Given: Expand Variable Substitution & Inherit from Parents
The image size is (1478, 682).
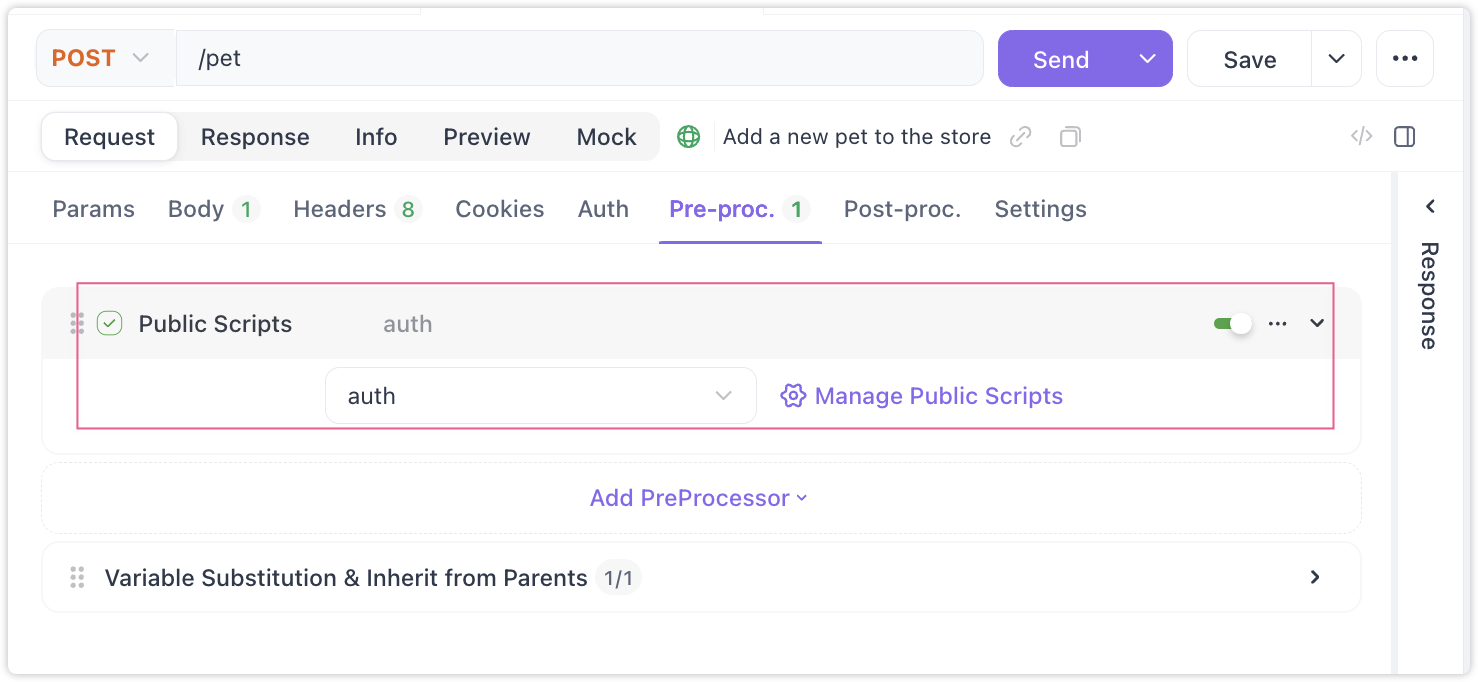Looking at the screenshot, I should coord(1315,577).
